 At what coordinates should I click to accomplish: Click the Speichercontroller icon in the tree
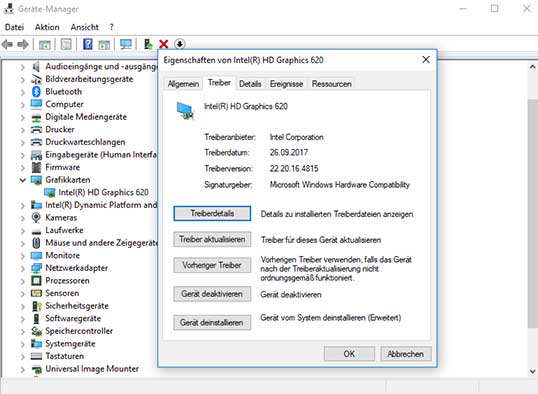tap(36, 331)
